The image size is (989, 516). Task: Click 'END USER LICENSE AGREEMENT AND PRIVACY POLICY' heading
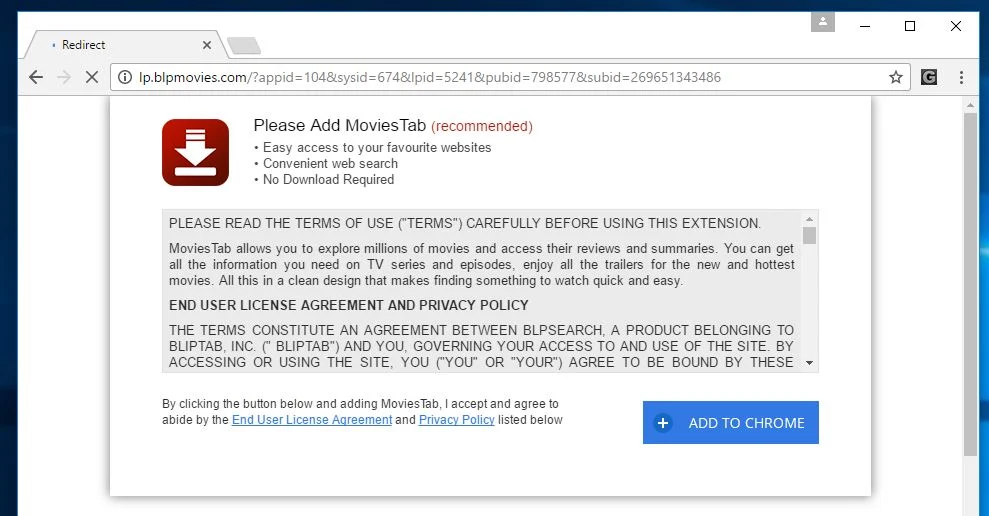pos(349,305)
